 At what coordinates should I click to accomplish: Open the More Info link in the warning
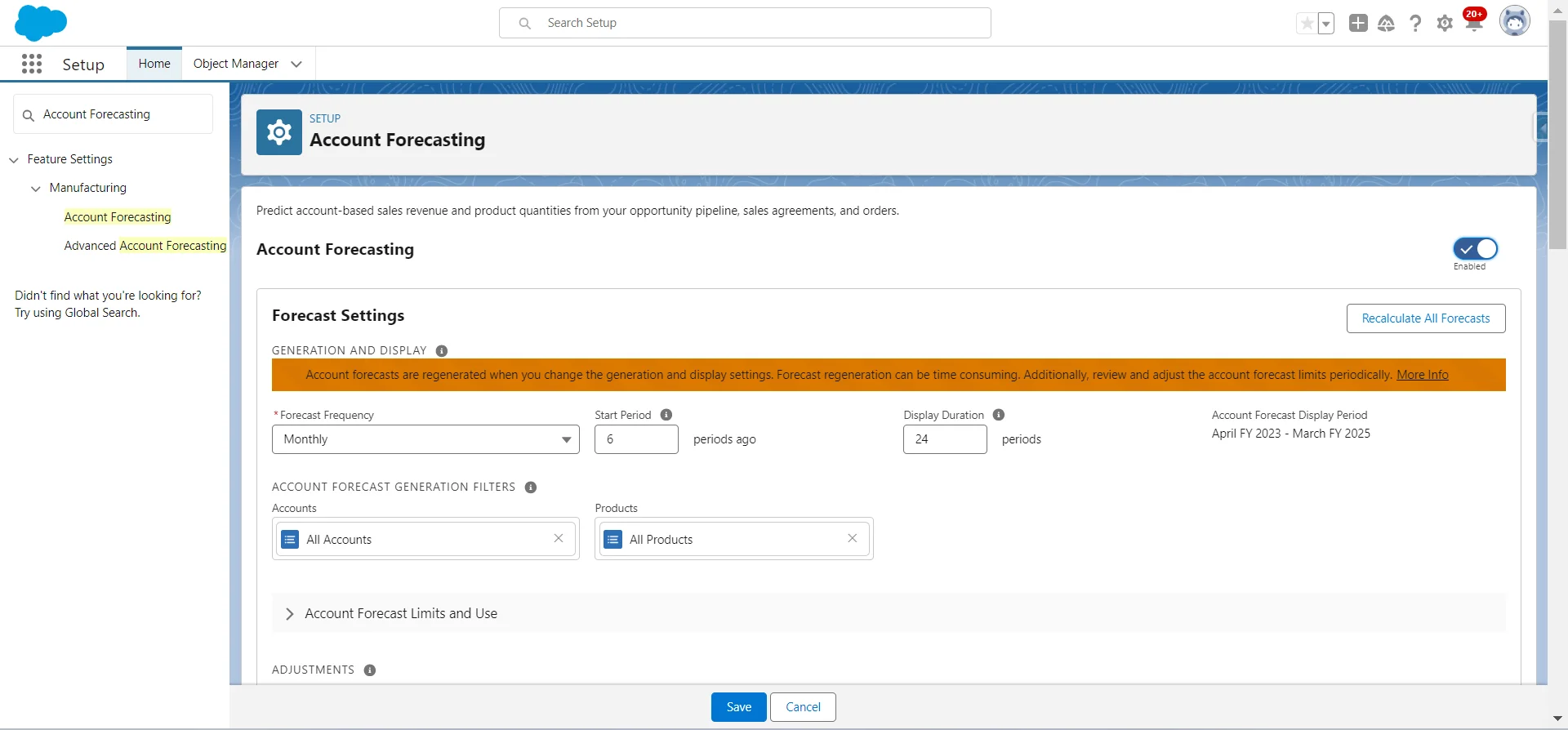click(1423, 375)
